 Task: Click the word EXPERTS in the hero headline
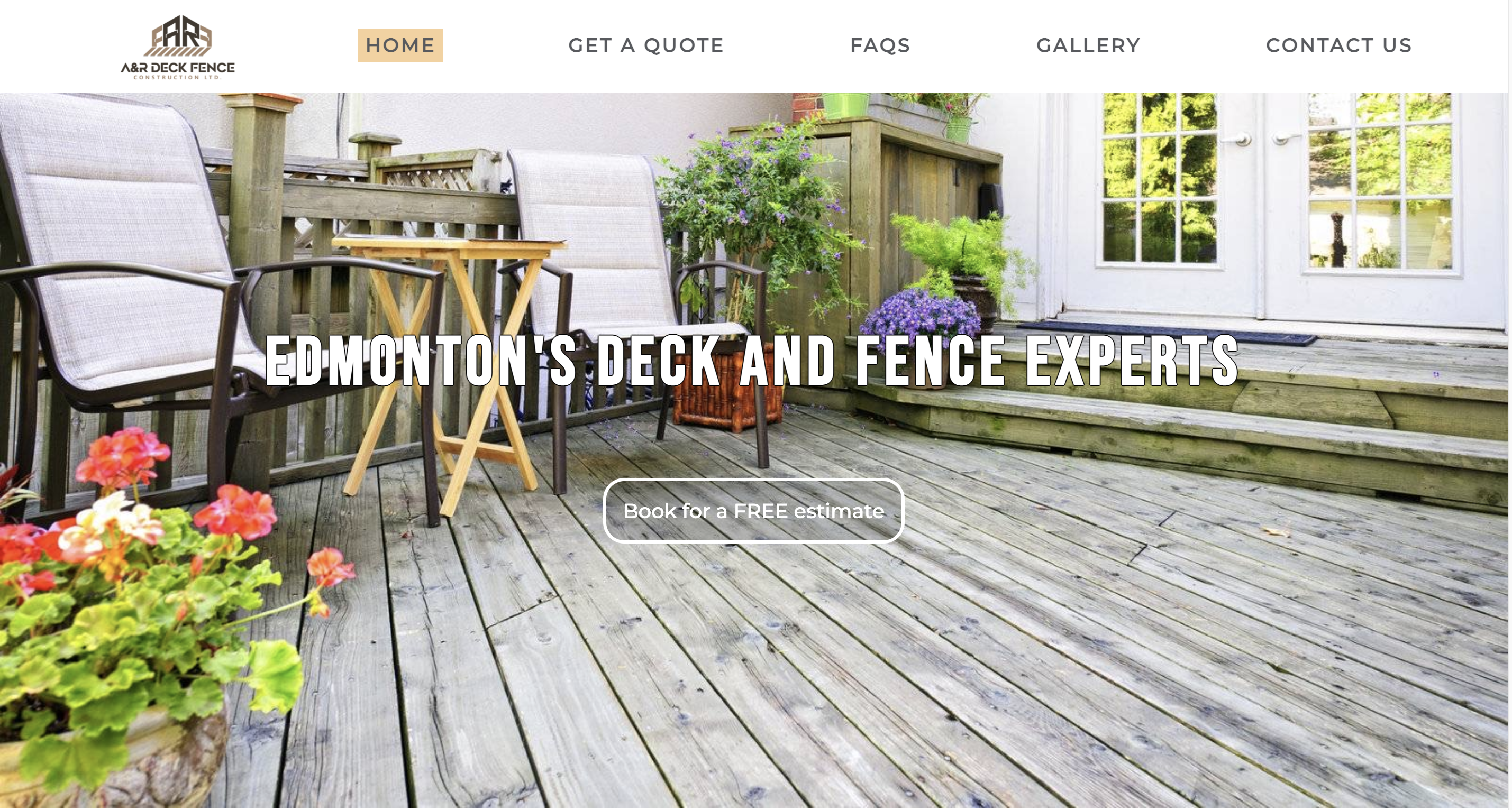pyautogui.click(x=1132, y=360)
